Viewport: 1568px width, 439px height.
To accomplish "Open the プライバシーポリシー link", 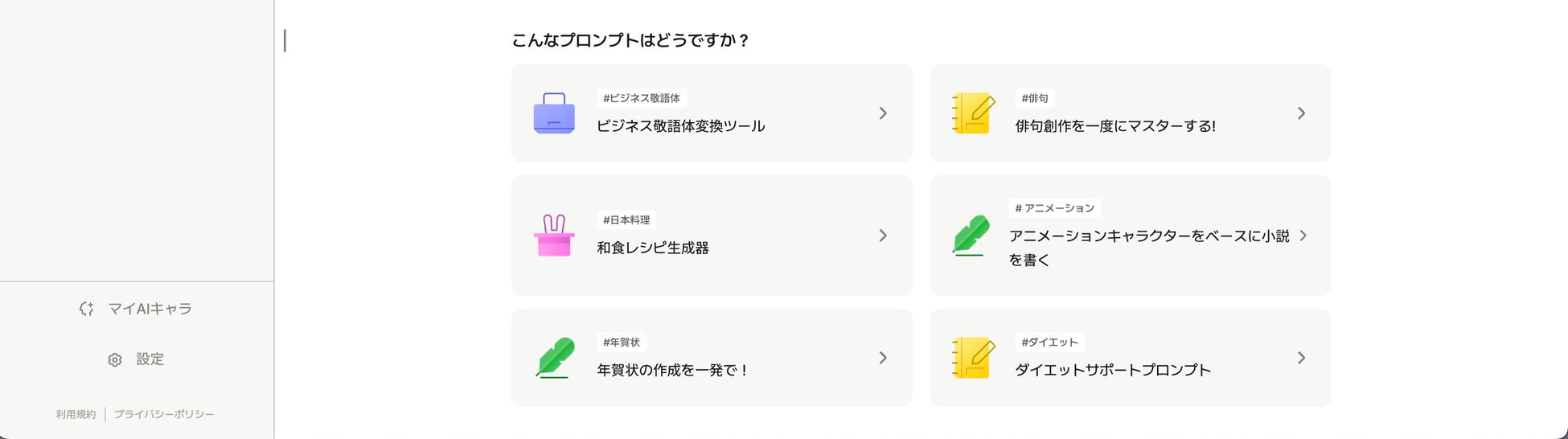I will [x=163, y=414].
